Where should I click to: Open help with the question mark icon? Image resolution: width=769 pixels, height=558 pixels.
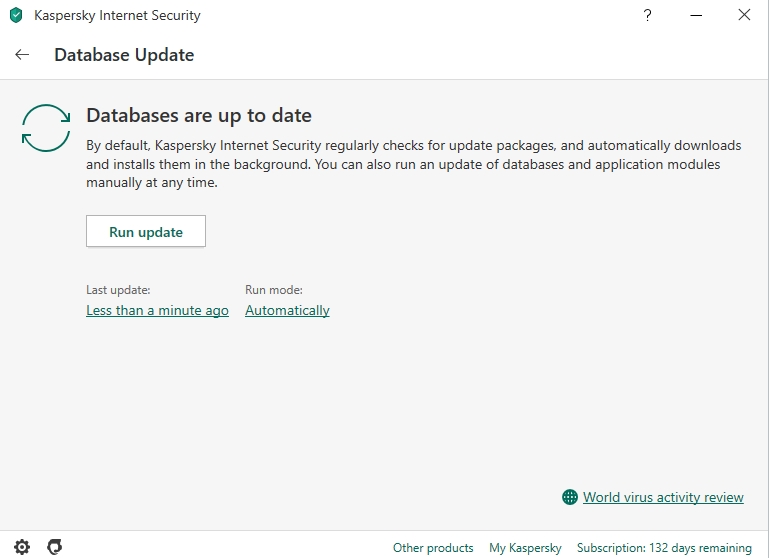(647, 15)
